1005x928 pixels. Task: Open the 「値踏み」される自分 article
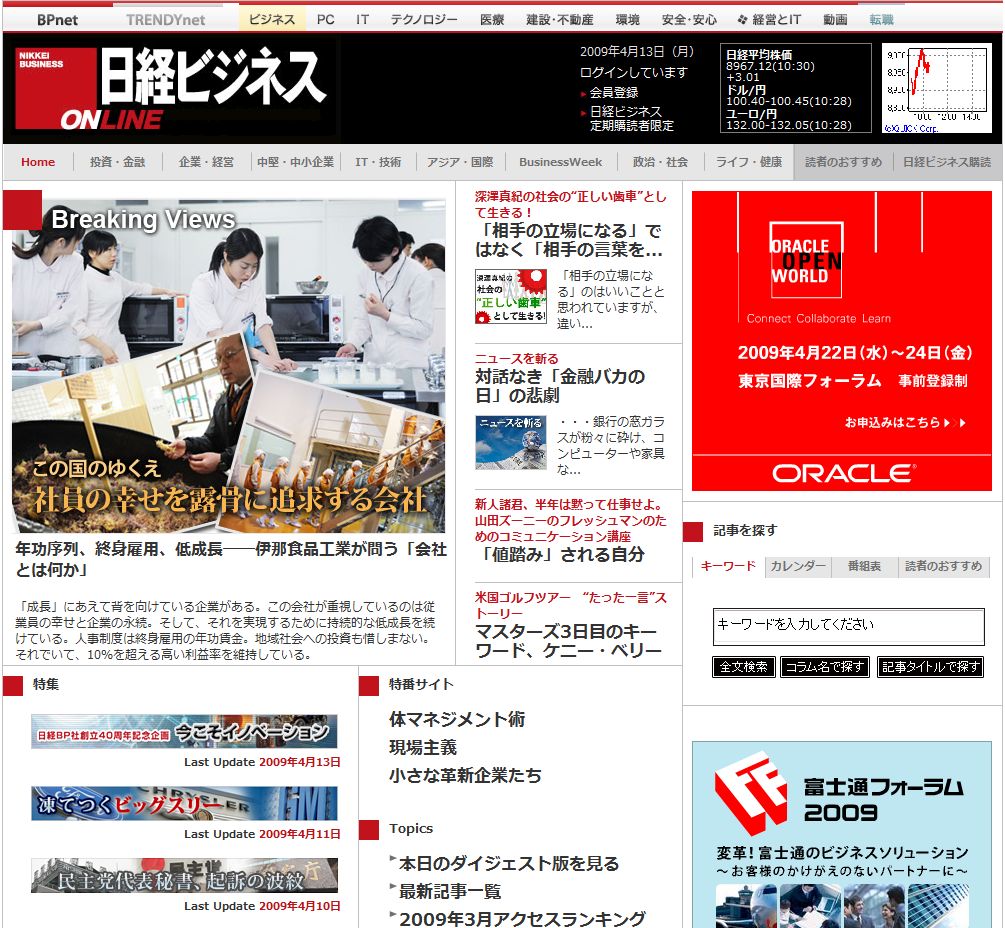click(x=560, y=554)
